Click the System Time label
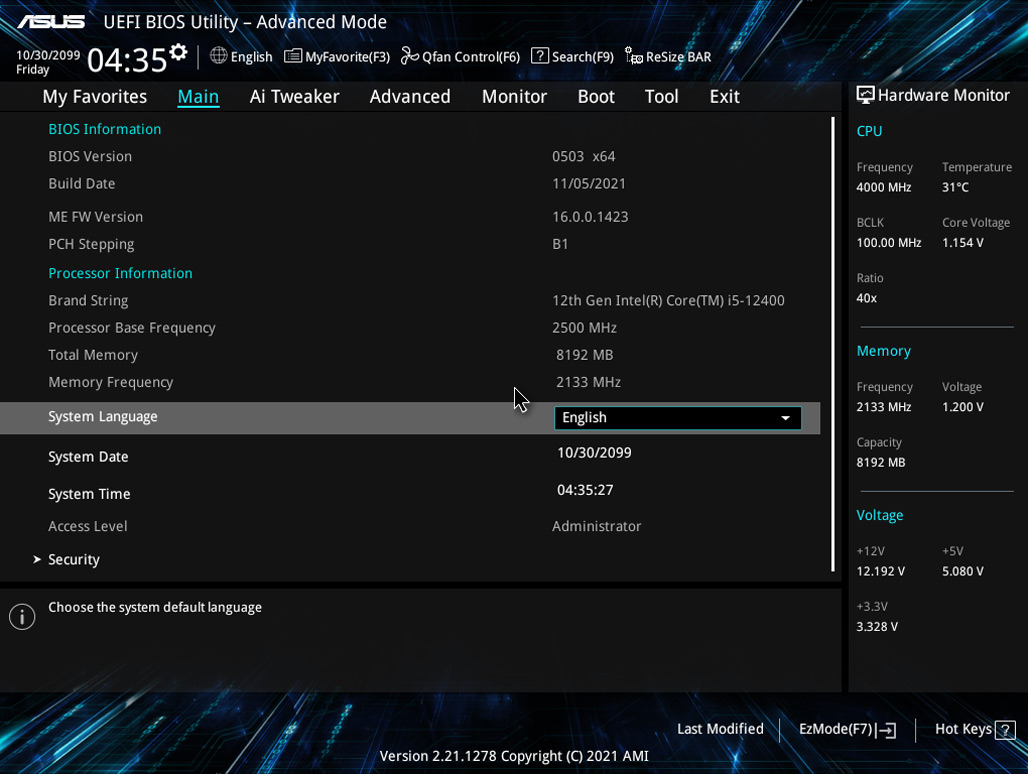The height and width of the screenshot is (774, 1028). pos(89,494)
